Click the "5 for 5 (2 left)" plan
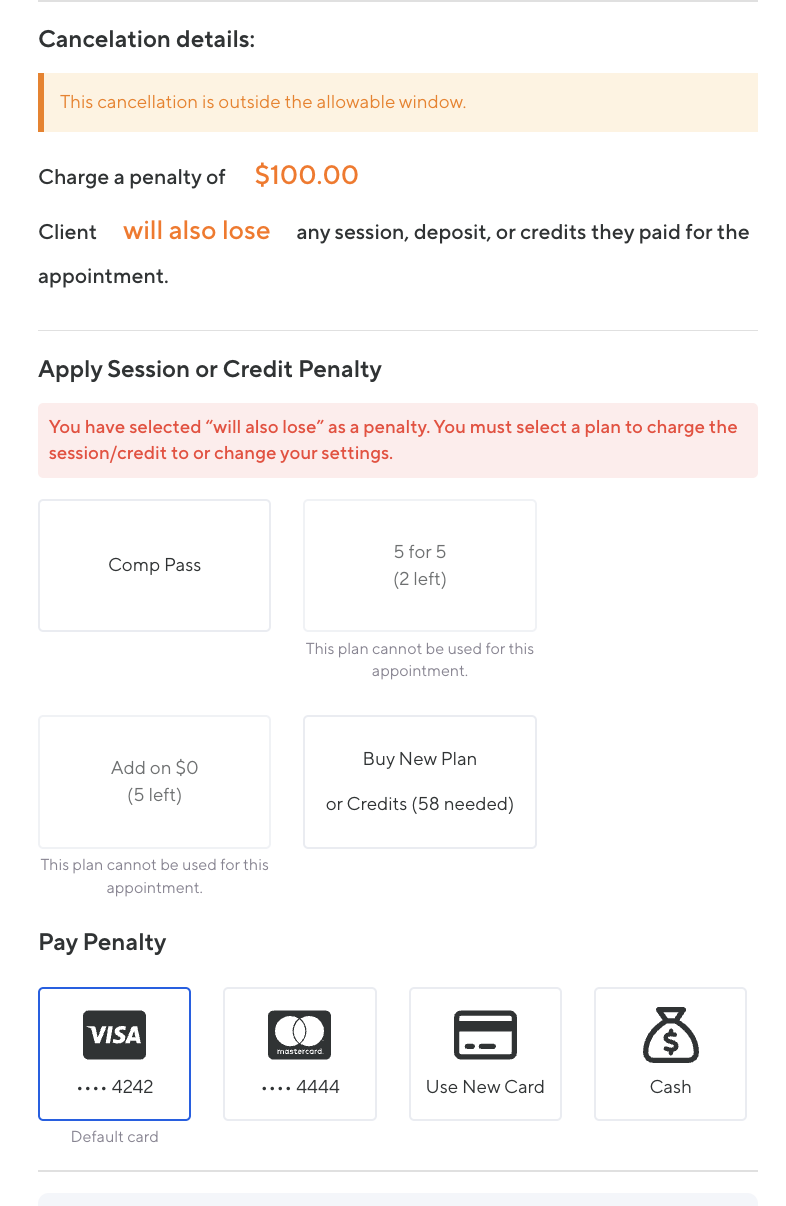The height and width of the screenshot is (1206, 786). [x=420, y=565]
